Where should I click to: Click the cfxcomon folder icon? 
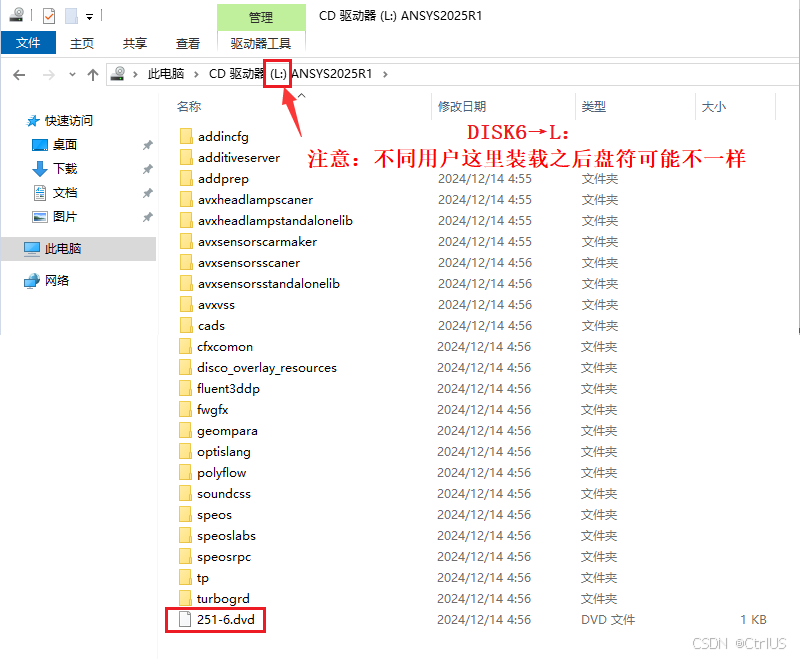tap(185, 346)
